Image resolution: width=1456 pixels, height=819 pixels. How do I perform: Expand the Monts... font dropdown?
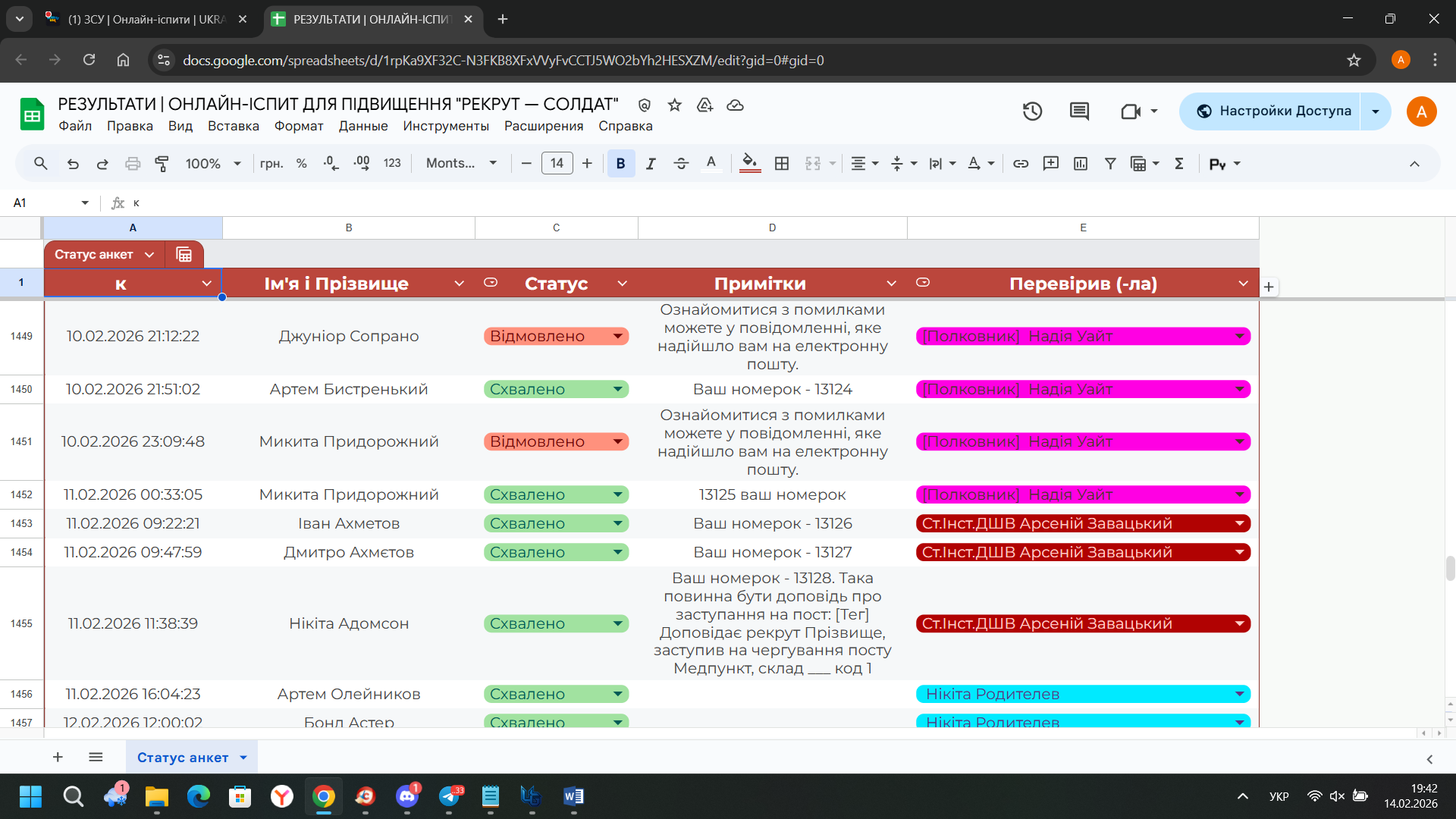pos(461,163)
